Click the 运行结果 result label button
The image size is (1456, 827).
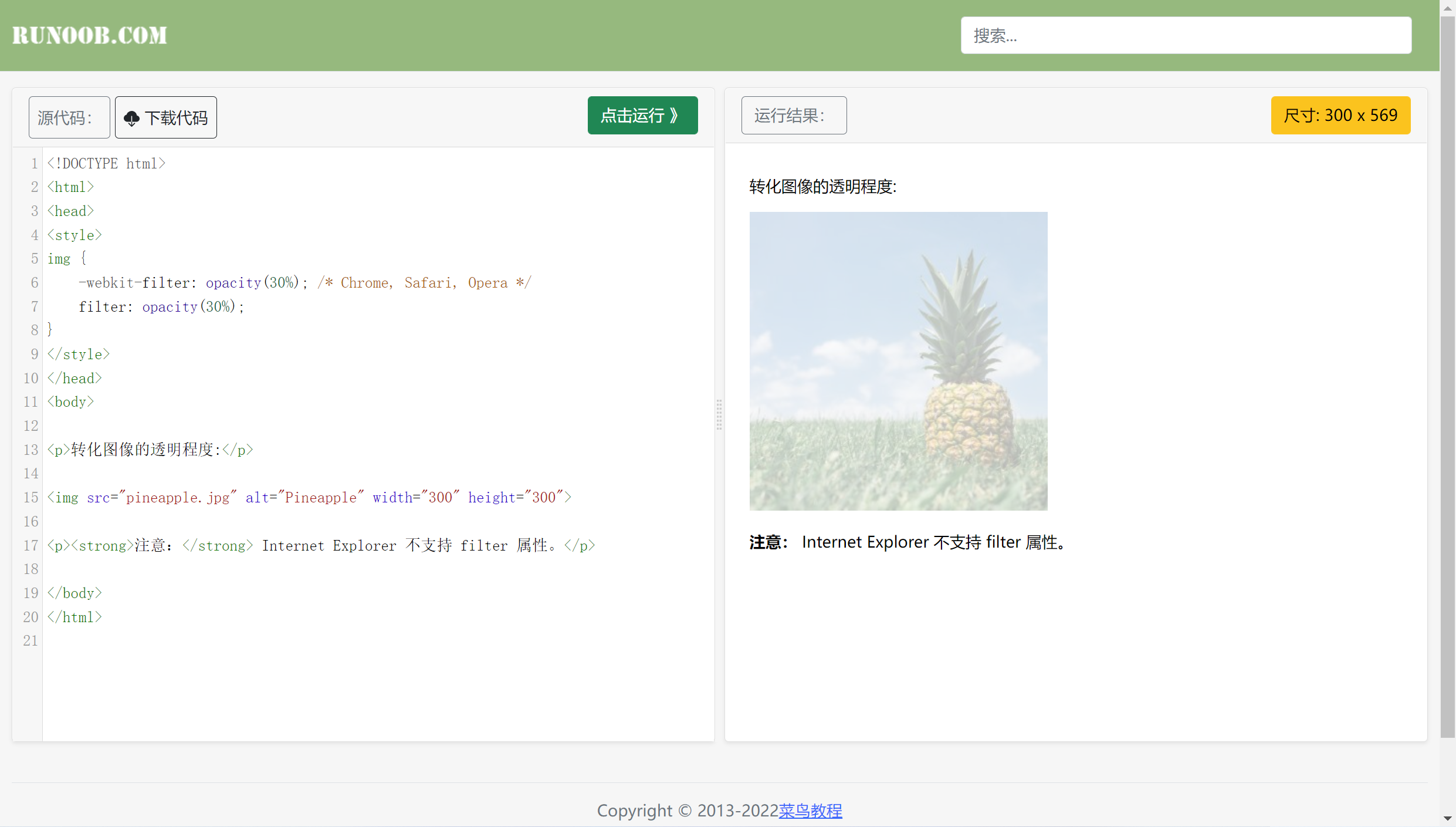point(793,116)
